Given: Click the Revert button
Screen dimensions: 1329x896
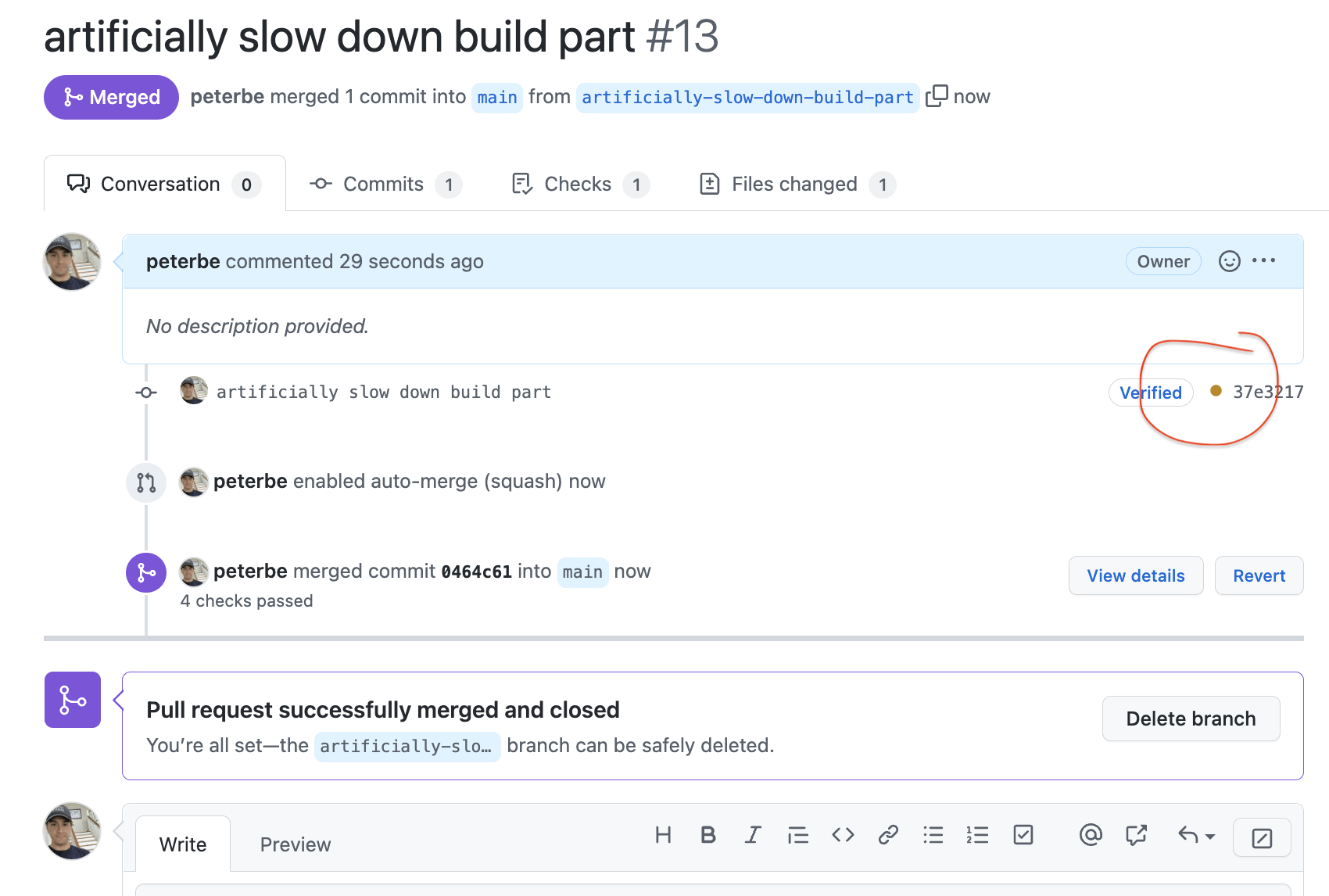Looking at the screenshot, I should [x=1259, y=575].
